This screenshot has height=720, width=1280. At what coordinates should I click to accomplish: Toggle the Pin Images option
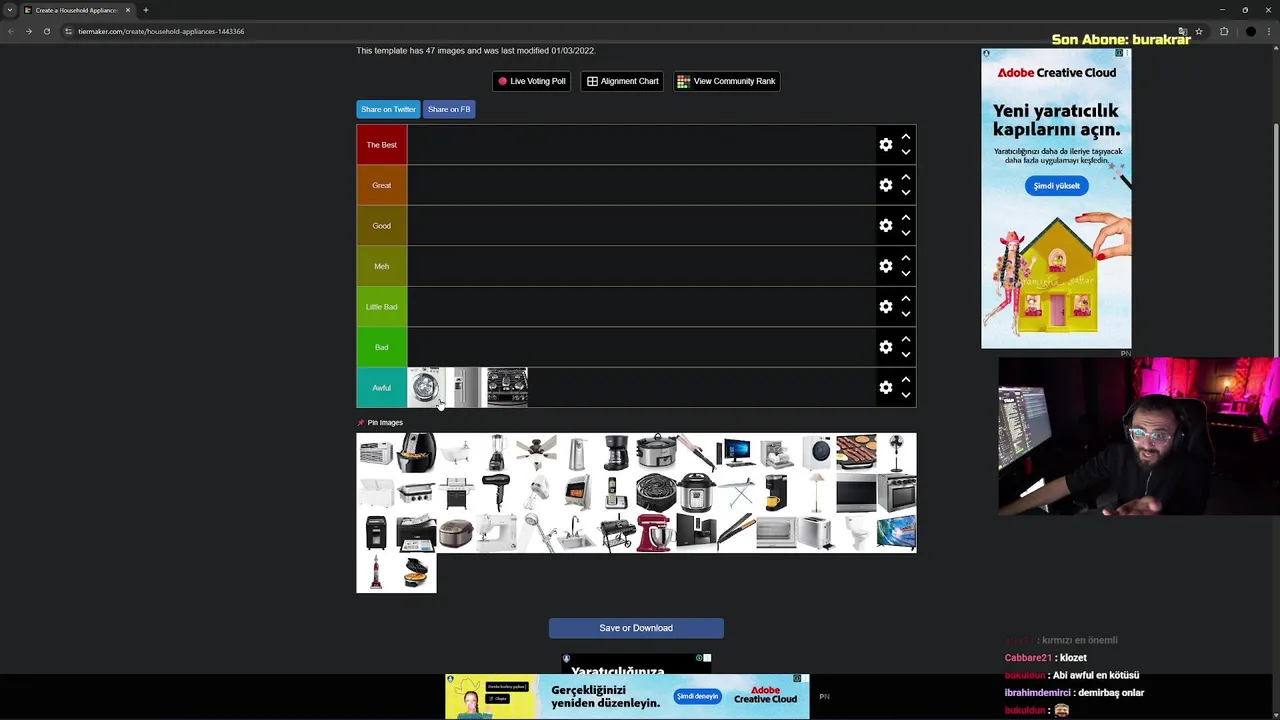tap(380, 423)
